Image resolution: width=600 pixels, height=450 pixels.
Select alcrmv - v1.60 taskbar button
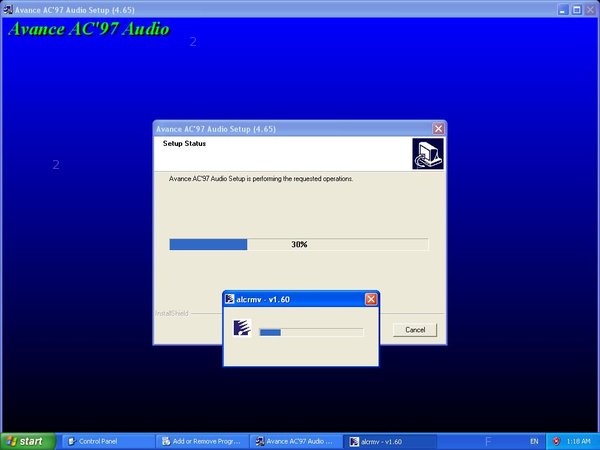[390, 442]
